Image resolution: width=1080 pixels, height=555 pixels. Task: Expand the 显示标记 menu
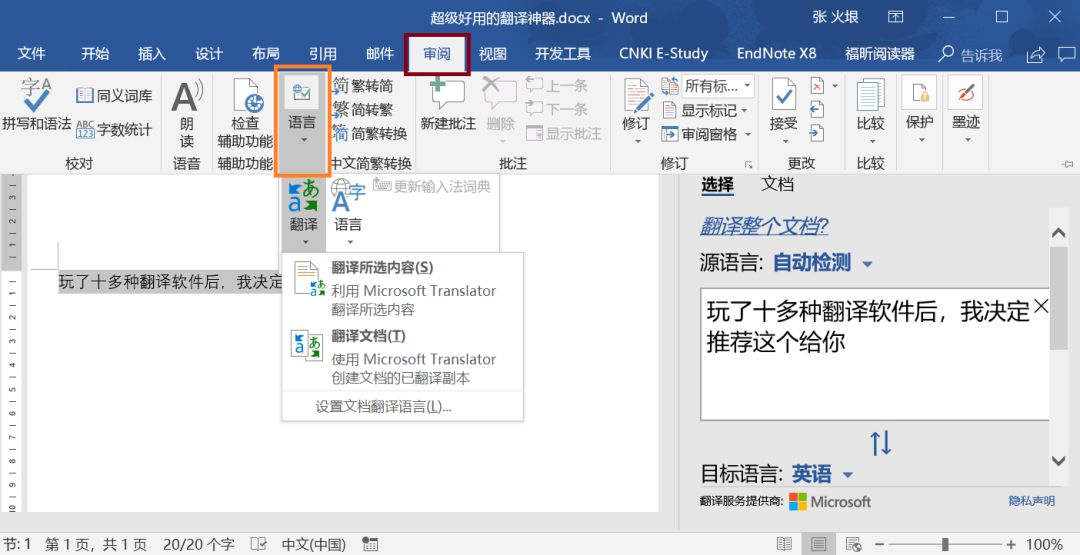point(705,110)
